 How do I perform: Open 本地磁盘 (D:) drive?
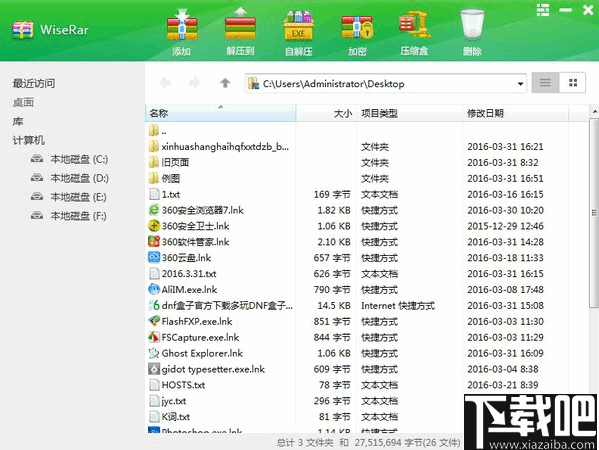coord(70,178)
